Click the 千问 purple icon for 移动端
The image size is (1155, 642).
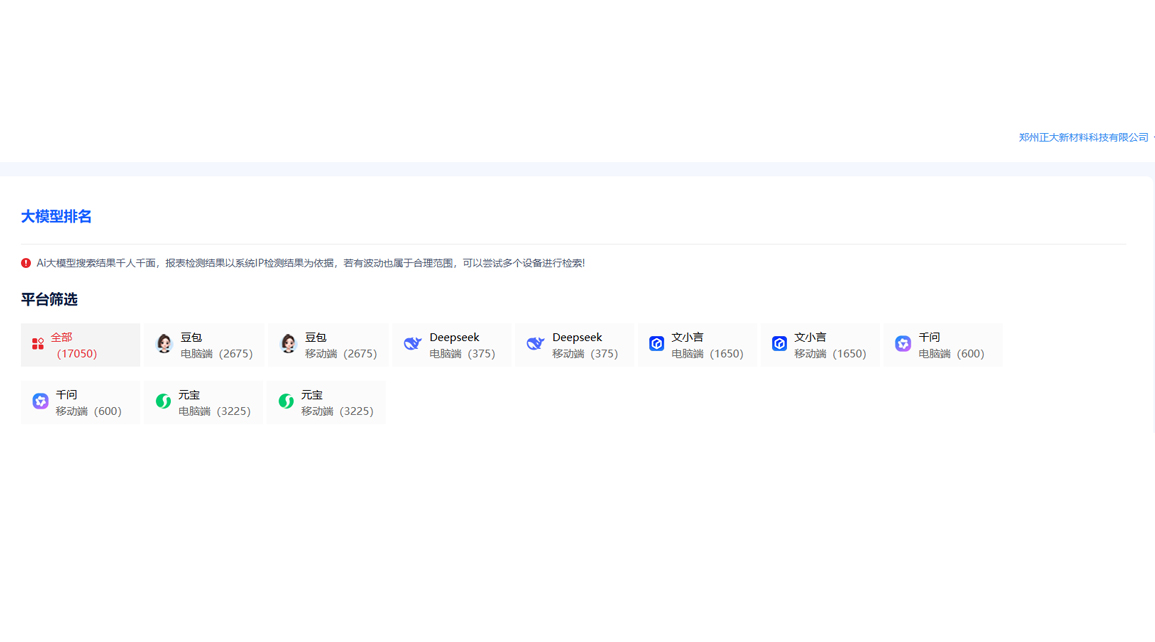[x=40, y=402]
